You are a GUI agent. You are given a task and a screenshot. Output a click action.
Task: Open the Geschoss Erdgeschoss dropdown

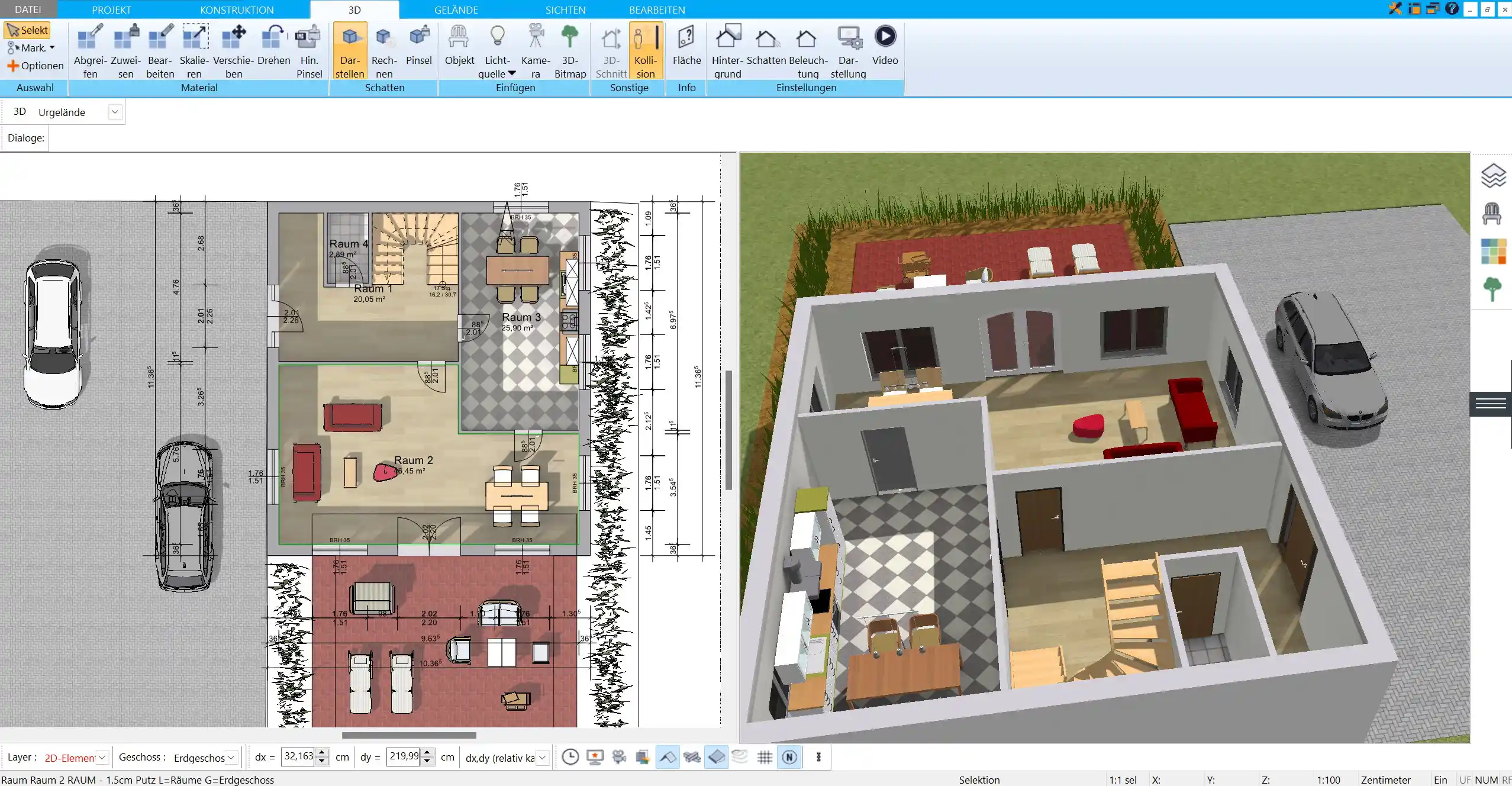pos(231,757)
